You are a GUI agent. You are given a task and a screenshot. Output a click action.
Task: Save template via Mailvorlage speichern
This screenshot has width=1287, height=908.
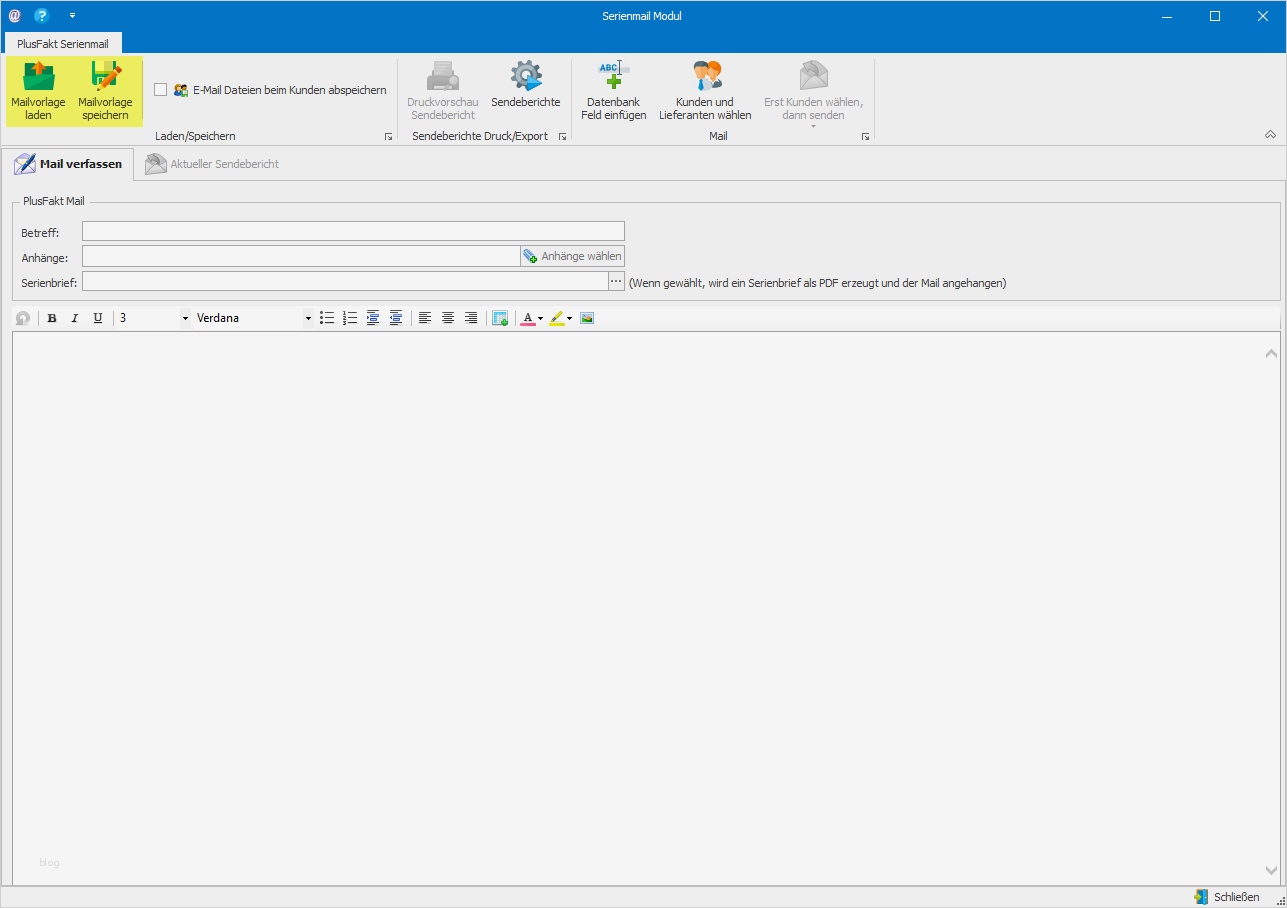pos(105,78)
